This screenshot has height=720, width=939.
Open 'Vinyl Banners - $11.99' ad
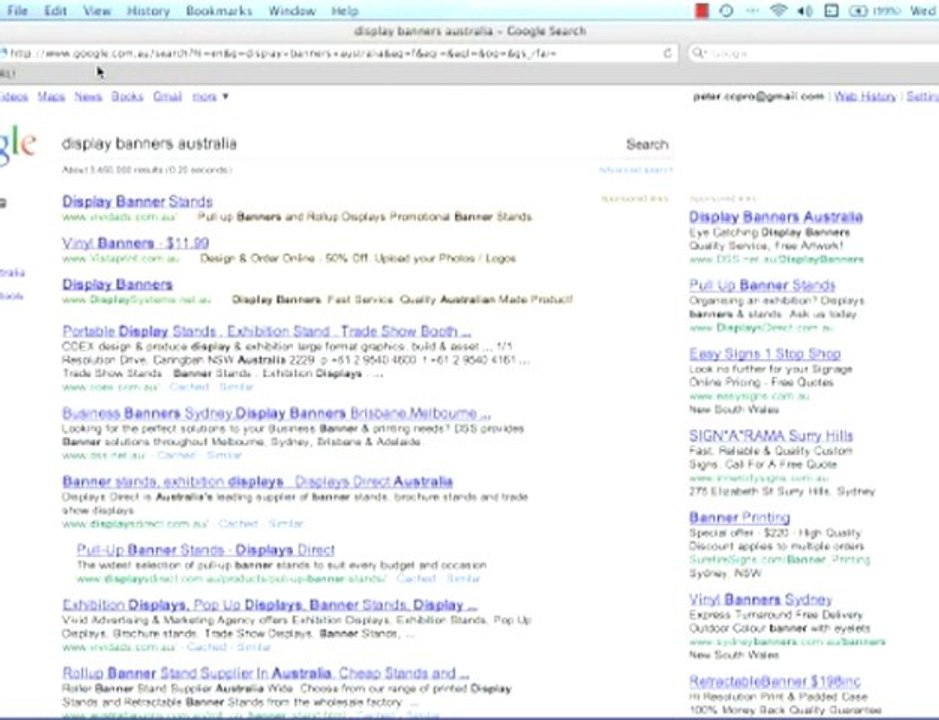click(135, 243)
